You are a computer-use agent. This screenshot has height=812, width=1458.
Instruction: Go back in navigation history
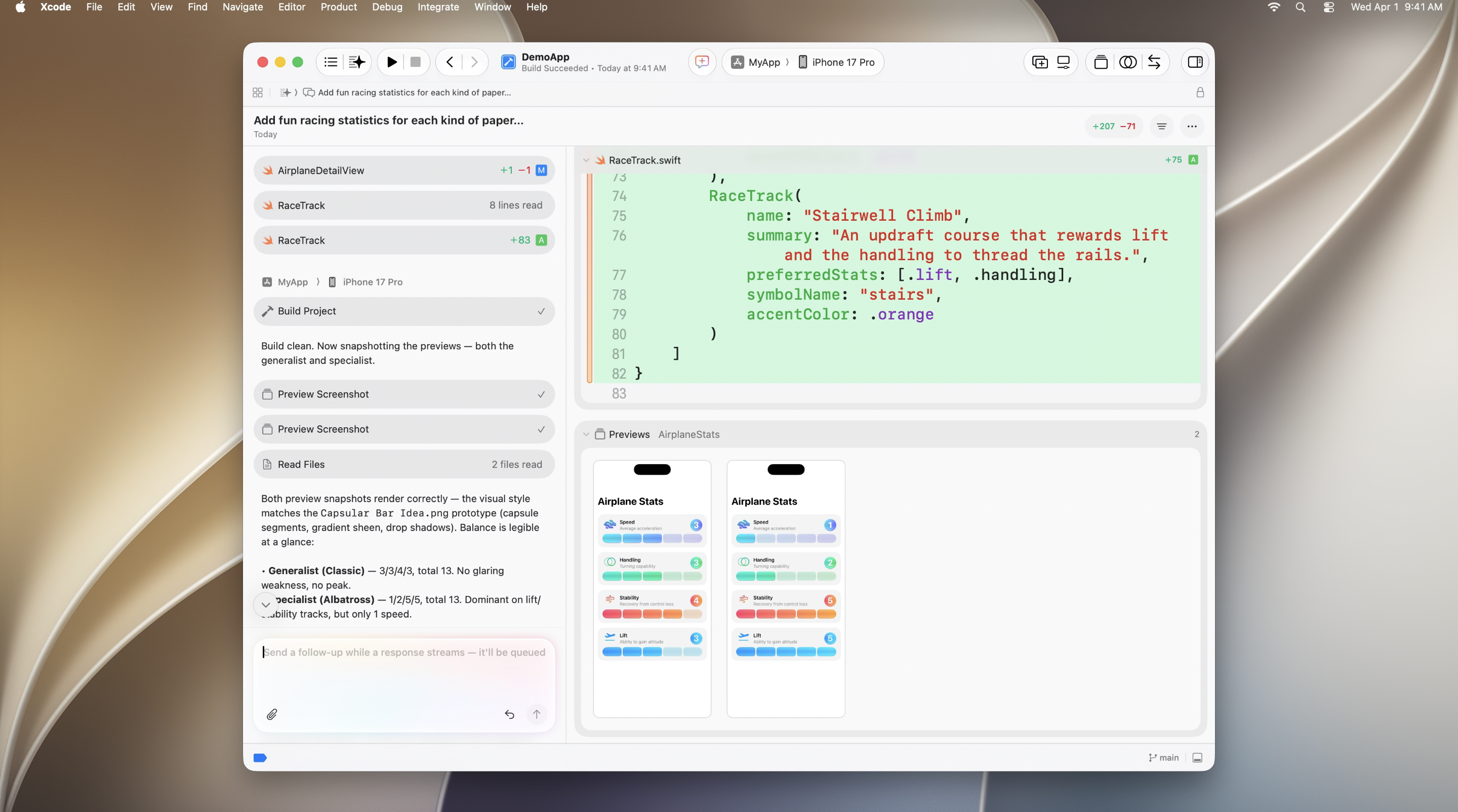[450, 62]
